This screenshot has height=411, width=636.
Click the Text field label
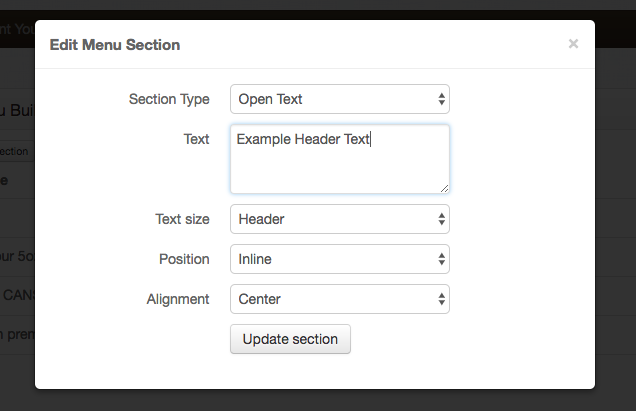tap(196, 139)
